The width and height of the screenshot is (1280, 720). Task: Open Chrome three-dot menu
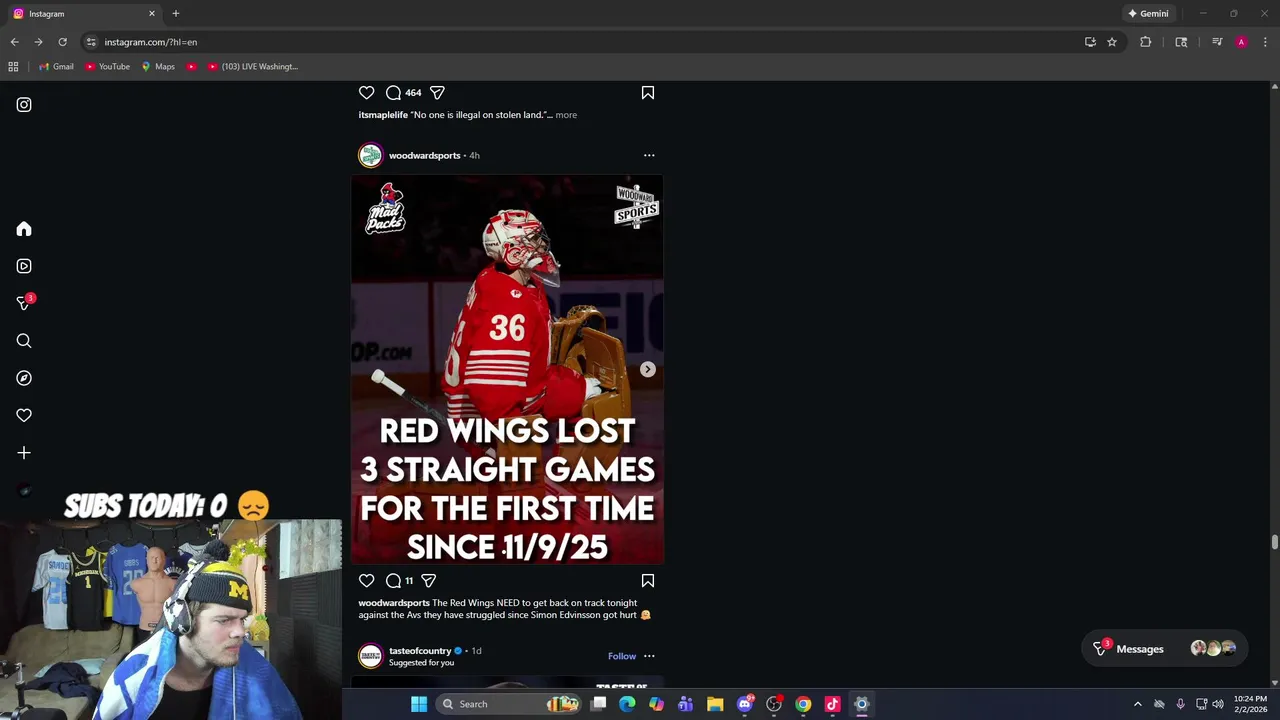pos(1265,42)
